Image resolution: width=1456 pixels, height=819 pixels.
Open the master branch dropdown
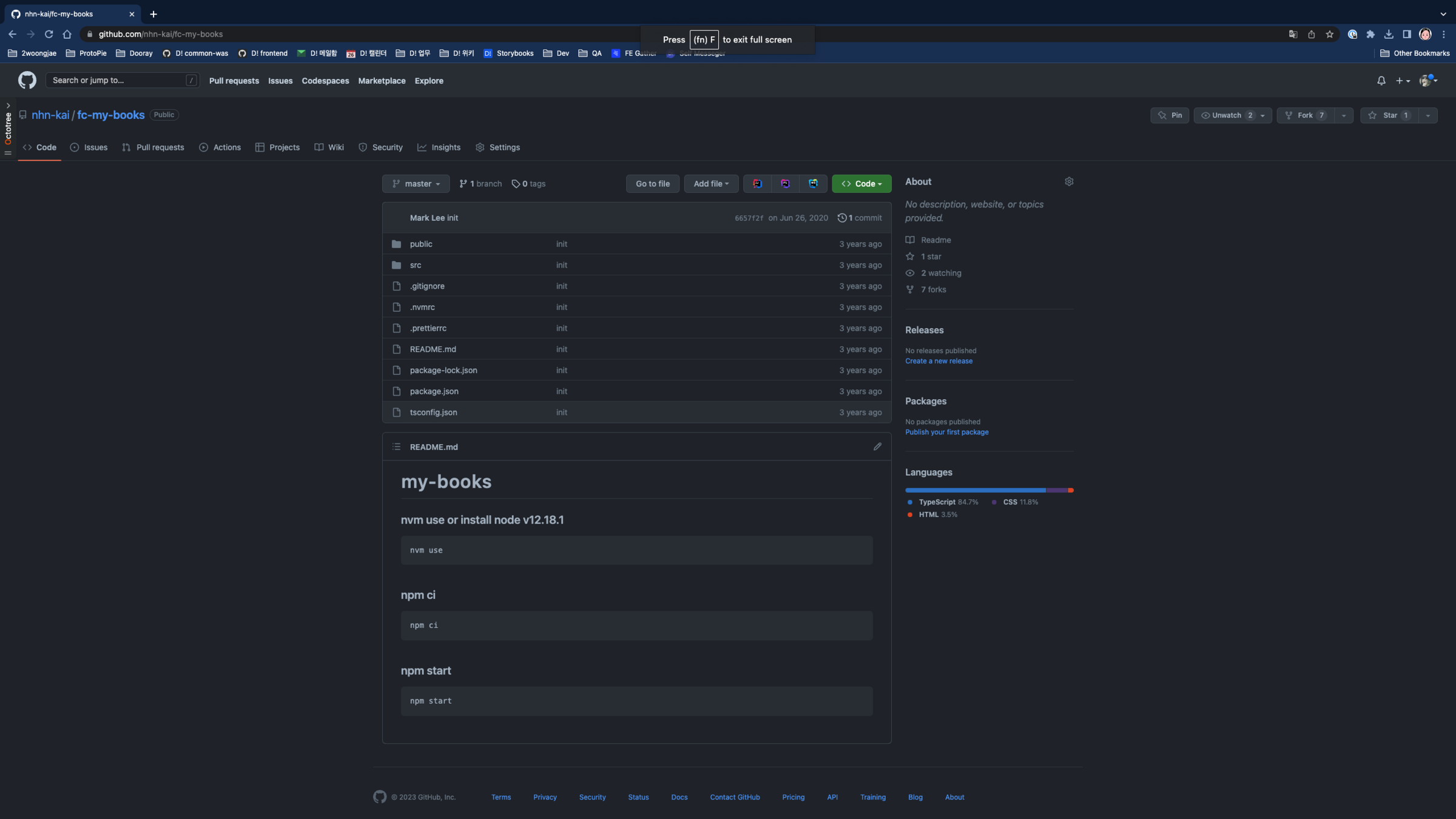tap(416, 184)
